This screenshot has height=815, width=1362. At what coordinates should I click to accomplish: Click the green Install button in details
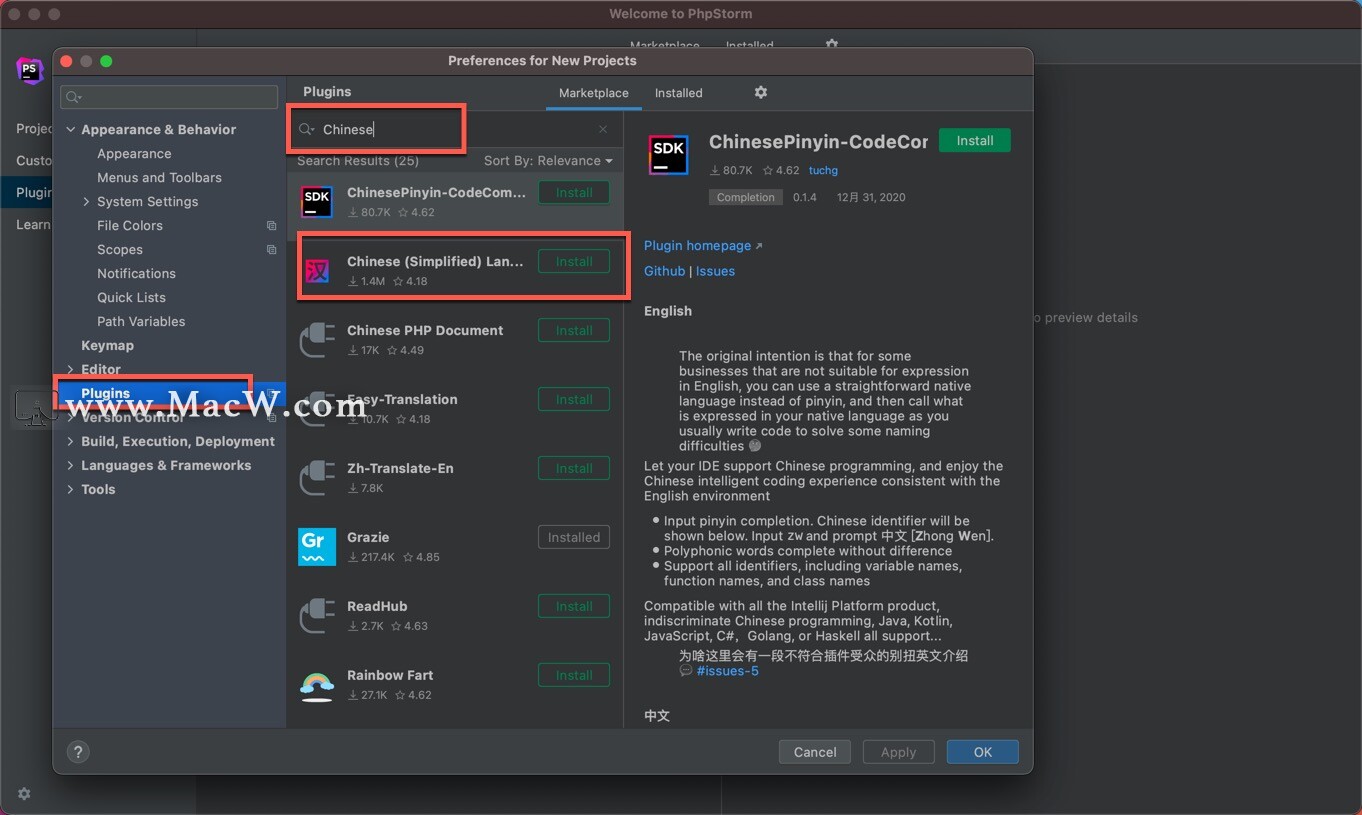click(x=975, y=141)
